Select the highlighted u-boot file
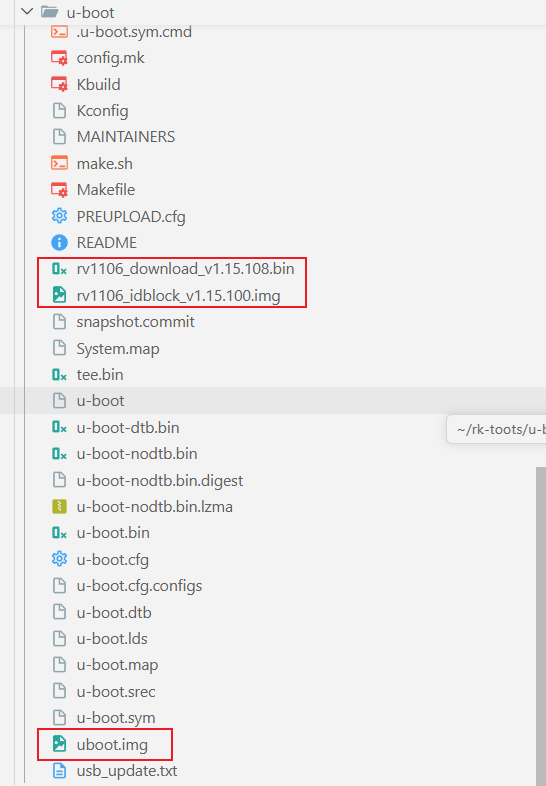Image resolution: width=546 pixels, height=786 pixels. (x=100, y=401)
